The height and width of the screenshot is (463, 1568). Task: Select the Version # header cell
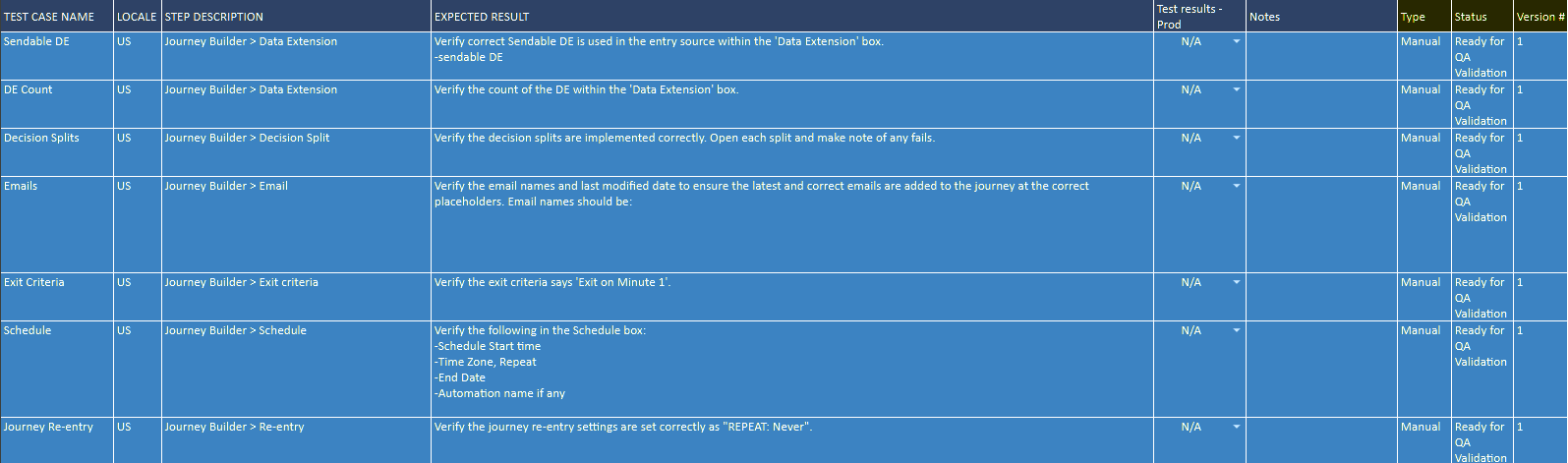[1539, 16]
